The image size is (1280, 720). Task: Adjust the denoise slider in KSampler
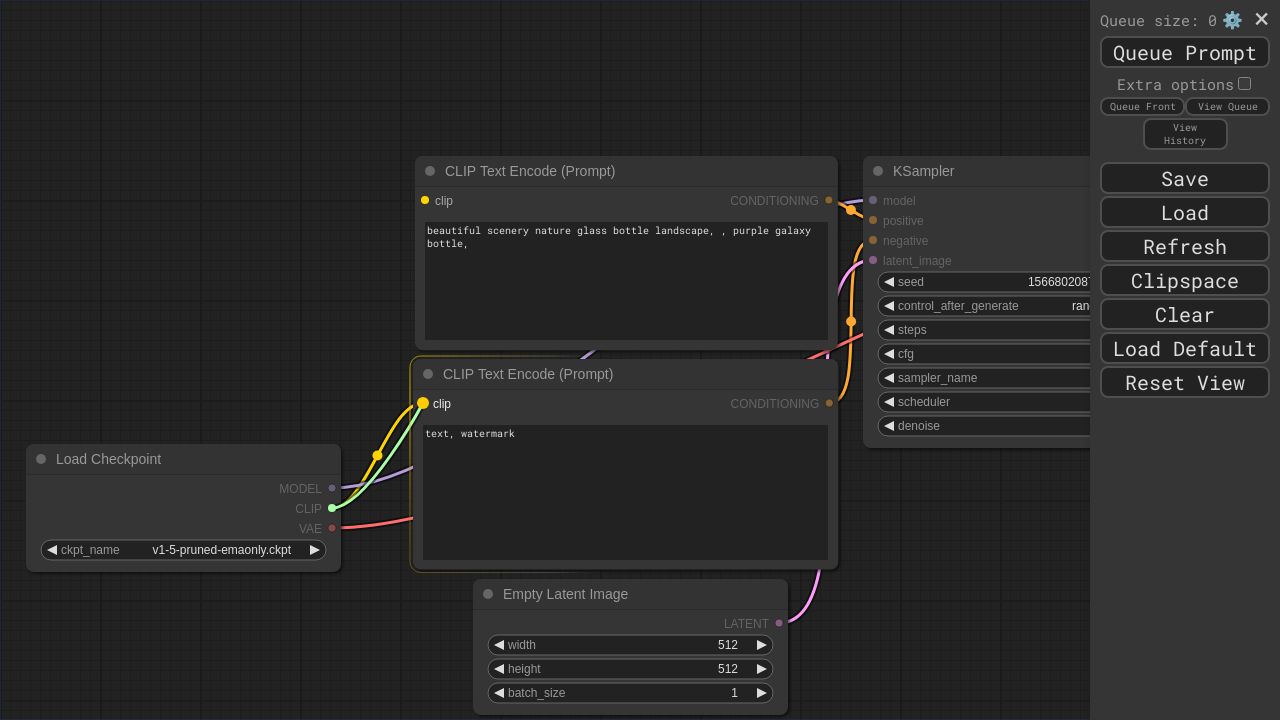[985, 426]
